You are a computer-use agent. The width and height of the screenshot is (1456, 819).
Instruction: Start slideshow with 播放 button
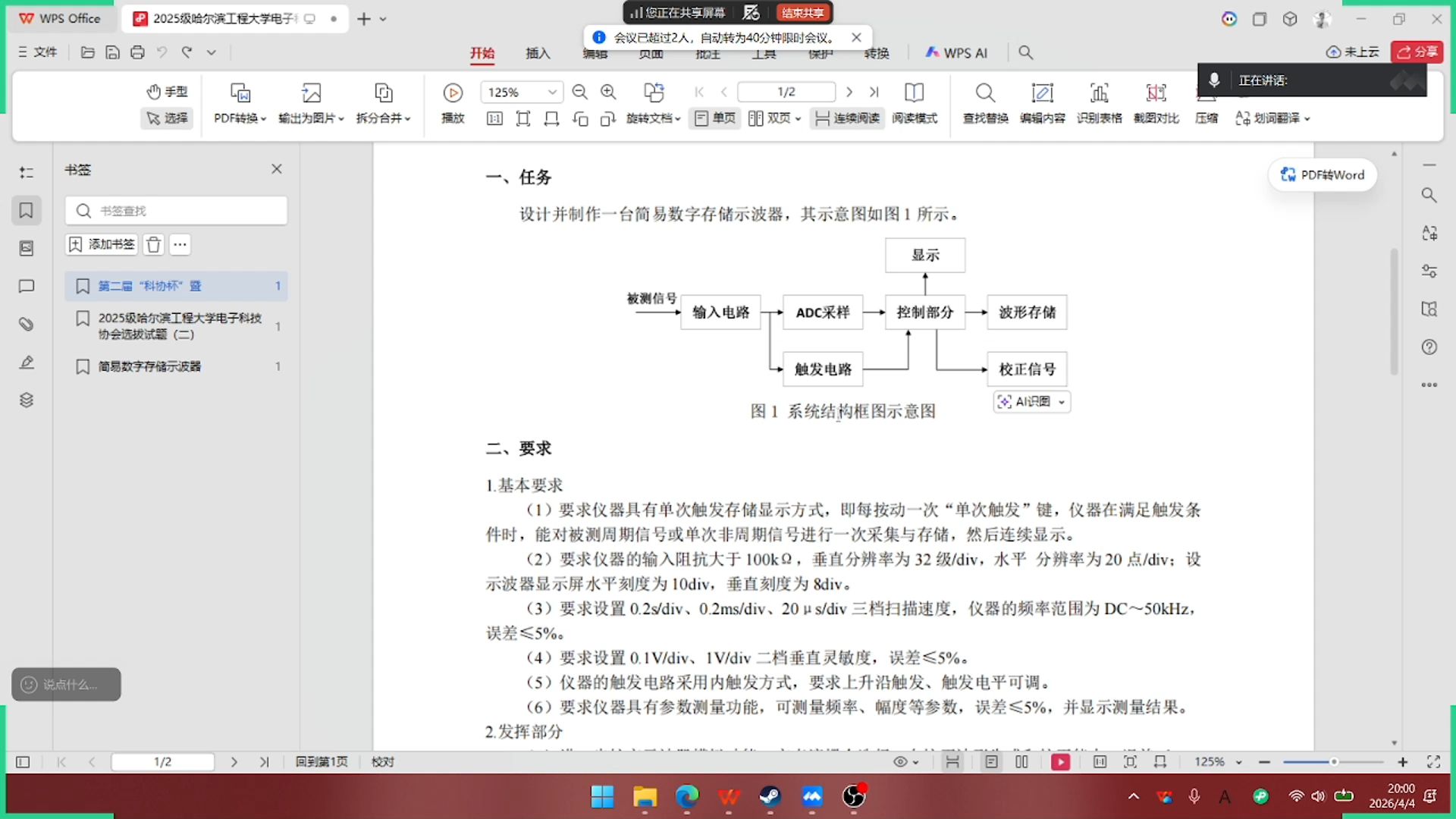click(453, 104)
